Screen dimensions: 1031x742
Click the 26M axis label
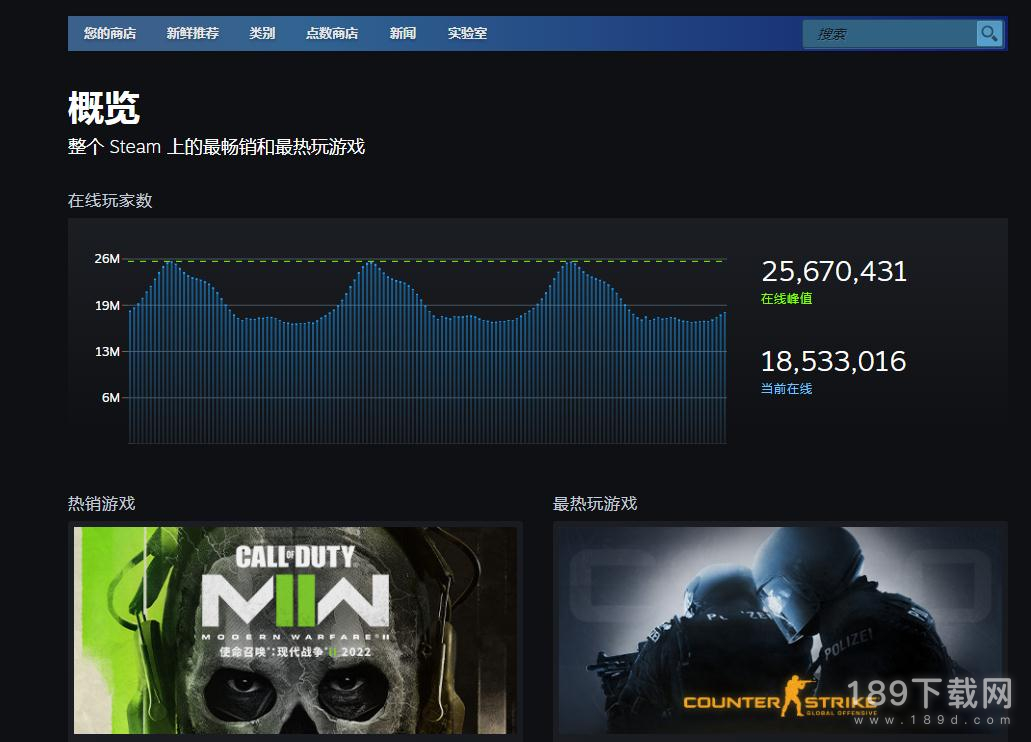[107, 259]
